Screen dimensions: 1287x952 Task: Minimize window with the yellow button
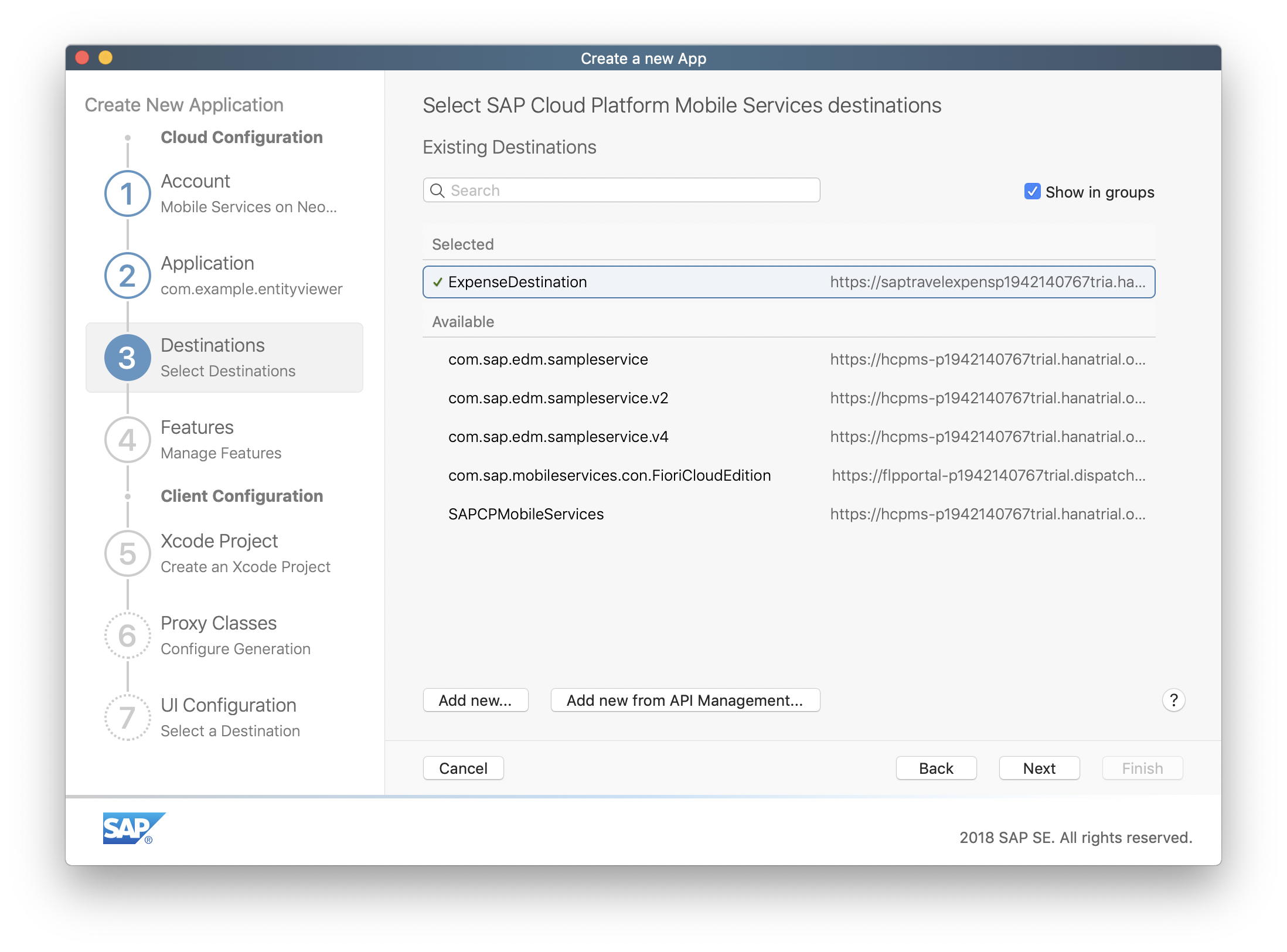tap(105, 57)
